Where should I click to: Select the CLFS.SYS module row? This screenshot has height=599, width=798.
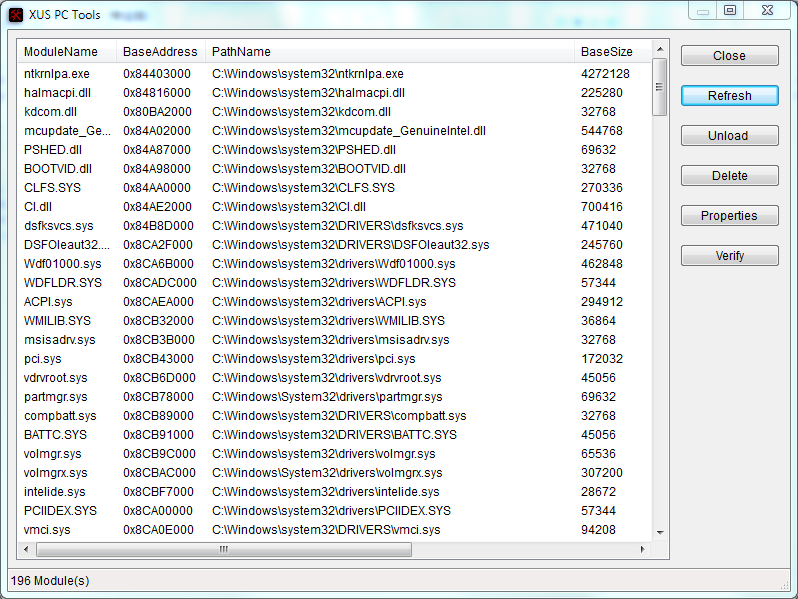(334, 188)
